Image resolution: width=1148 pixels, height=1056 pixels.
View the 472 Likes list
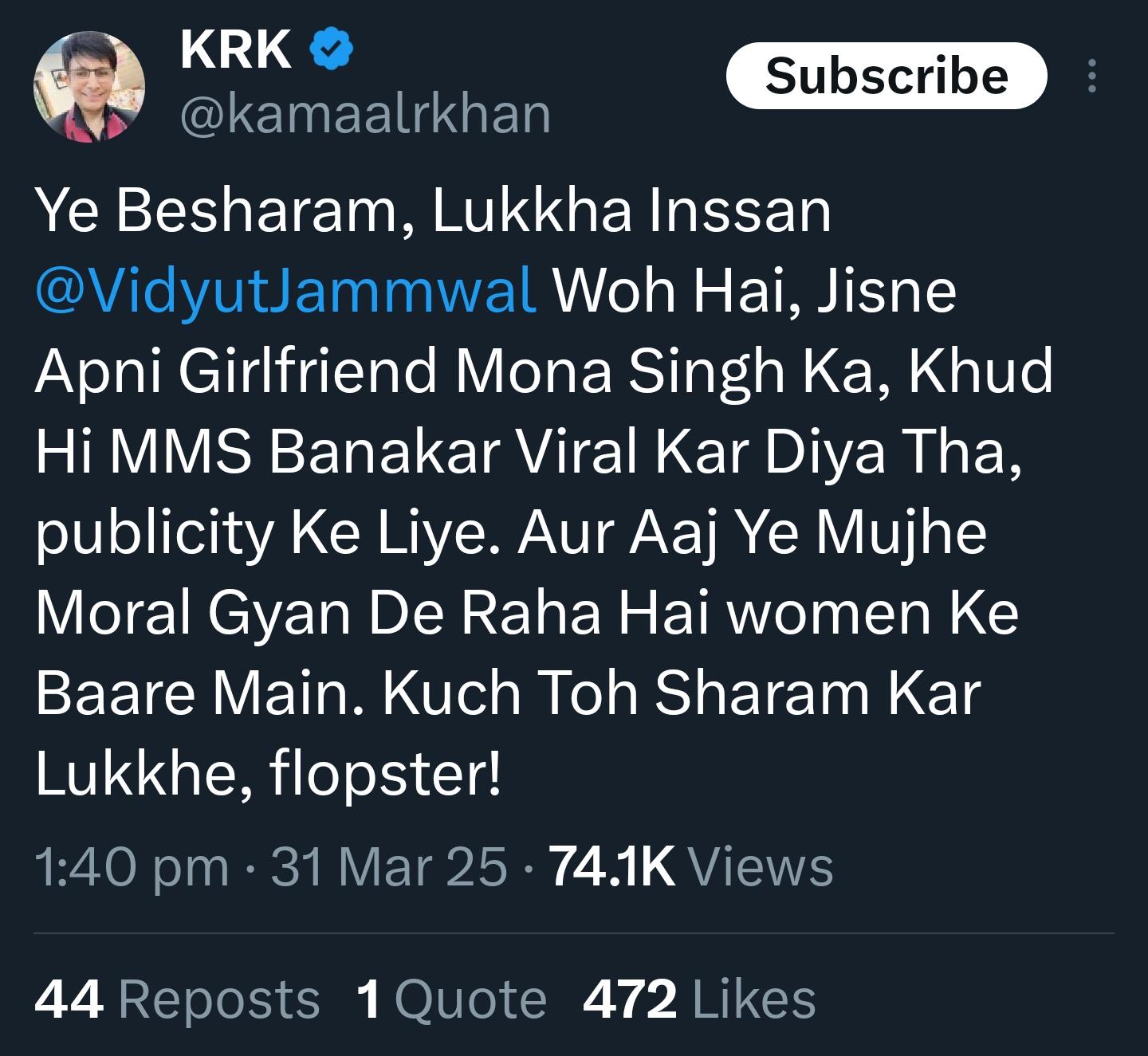pyautogui.click(x=699, y=999)
